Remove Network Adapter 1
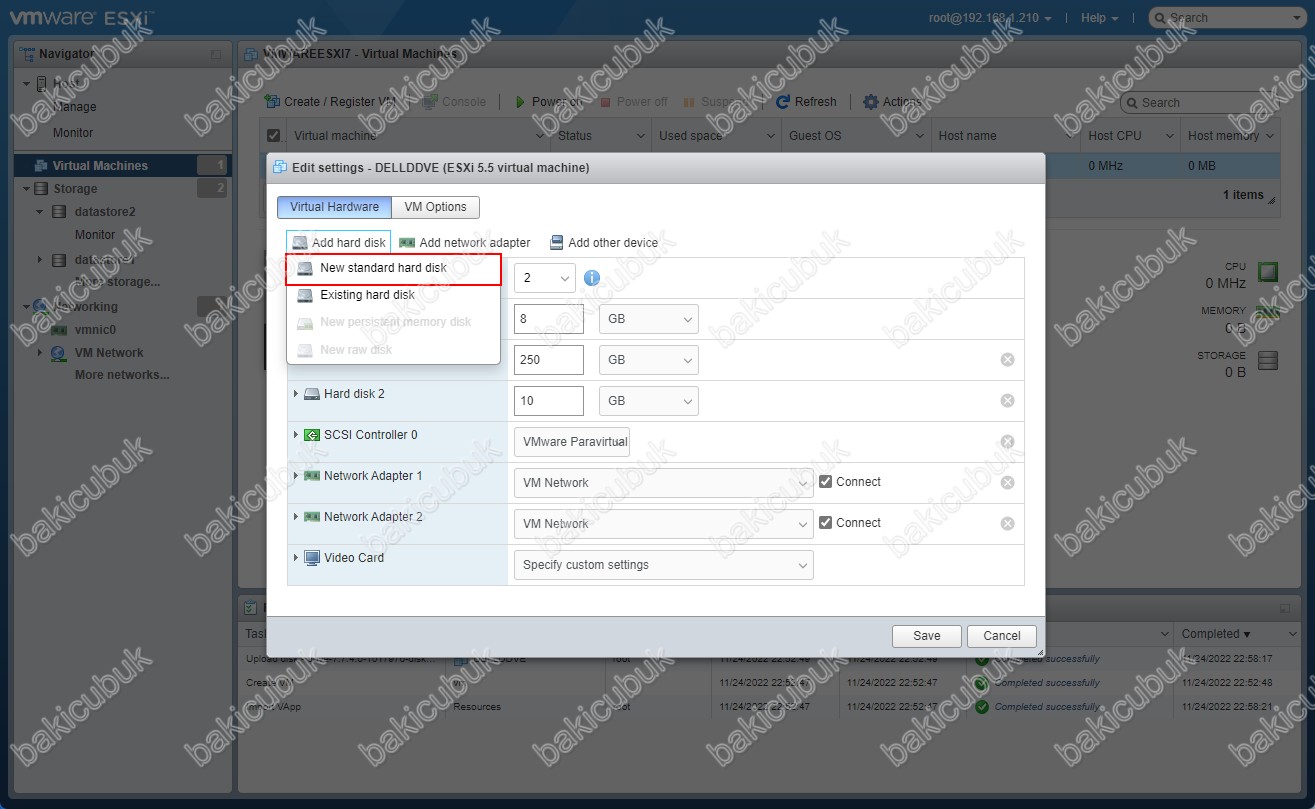Image resolution: width=1315 pixels, height=809 pixels. coord(1007,483)
